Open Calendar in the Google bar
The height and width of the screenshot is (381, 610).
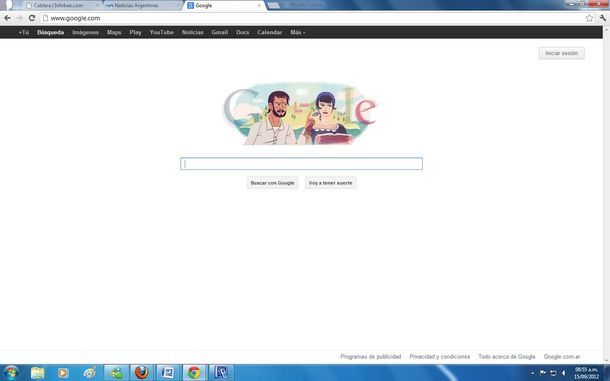point(270,32)
